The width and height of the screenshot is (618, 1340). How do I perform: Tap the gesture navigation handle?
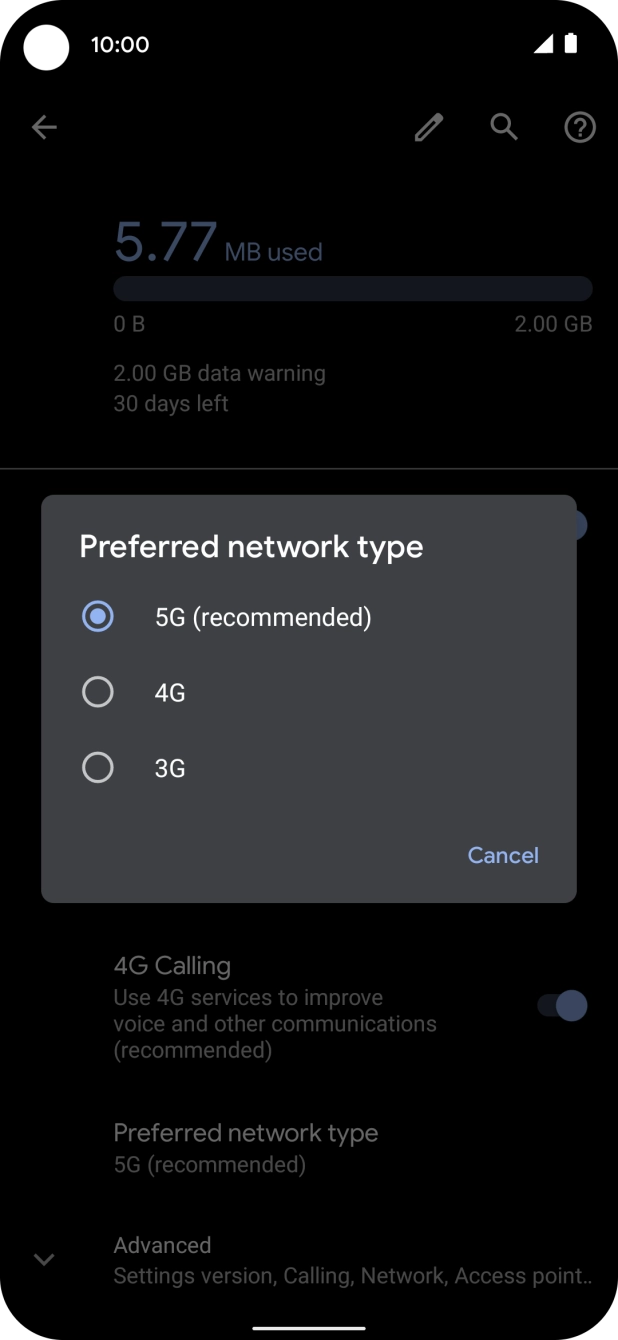tap(309, 1320)
